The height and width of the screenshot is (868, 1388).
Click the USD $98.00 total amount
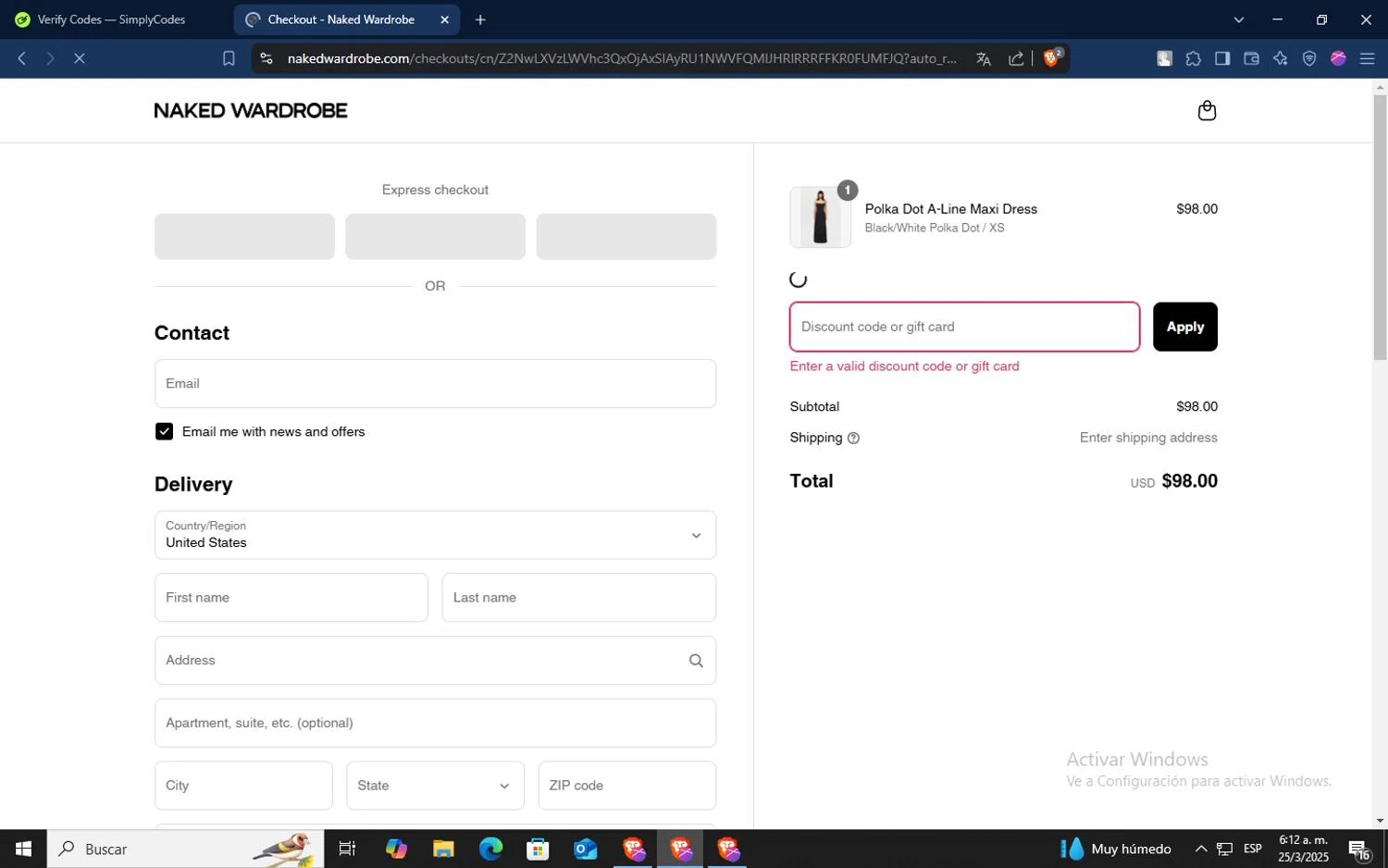(x=1174, y=481)
